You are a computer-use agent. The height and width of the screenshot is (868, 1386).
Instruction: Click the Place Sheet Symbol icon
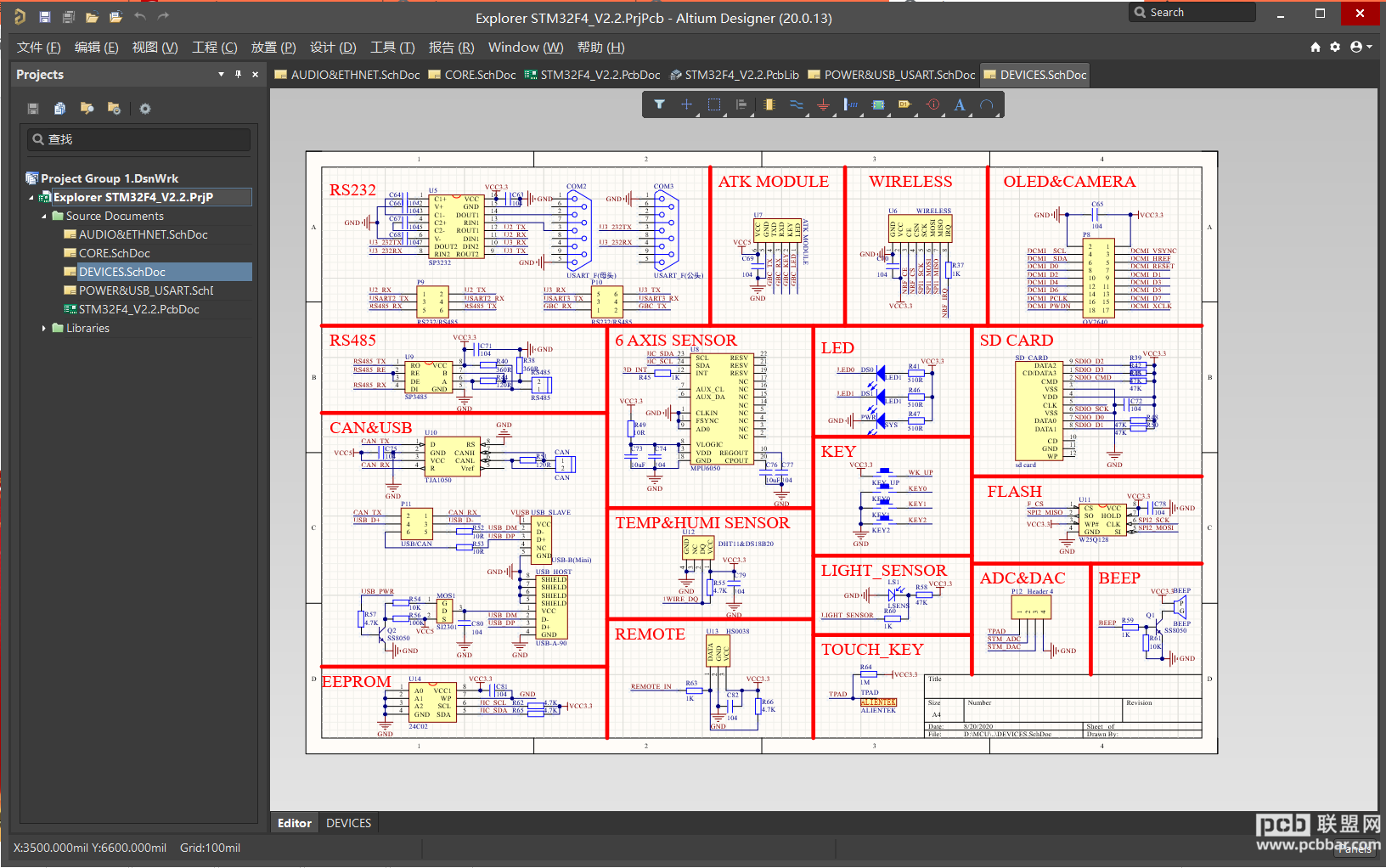point(878,104)
